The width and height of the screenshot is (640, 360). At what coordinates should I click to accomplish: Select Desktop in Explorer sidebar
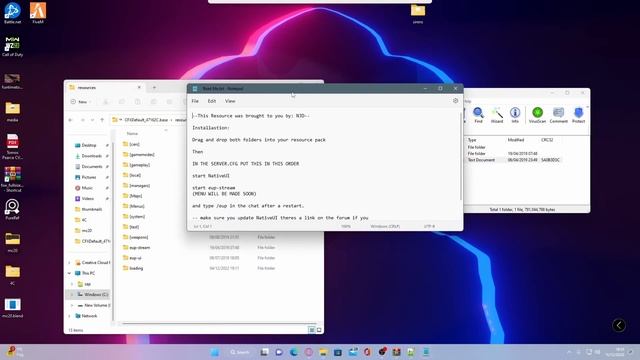89,145
